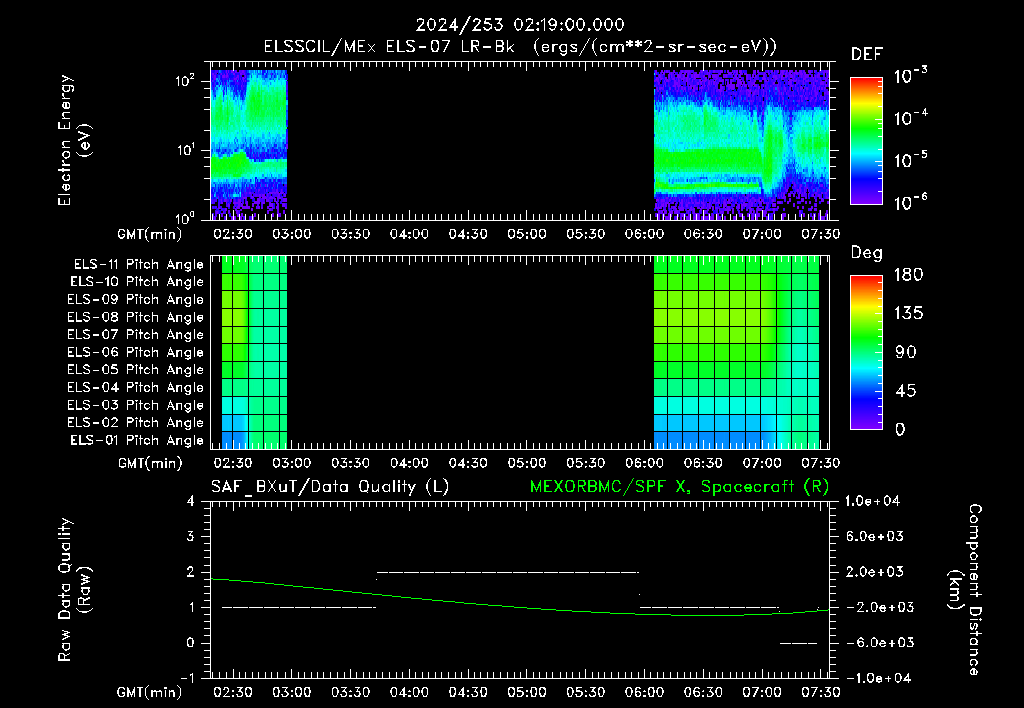The height and width of the screenshot is (708, 1024).
Task: Click the data quality segment at level 2
Action: coord(508,572)
